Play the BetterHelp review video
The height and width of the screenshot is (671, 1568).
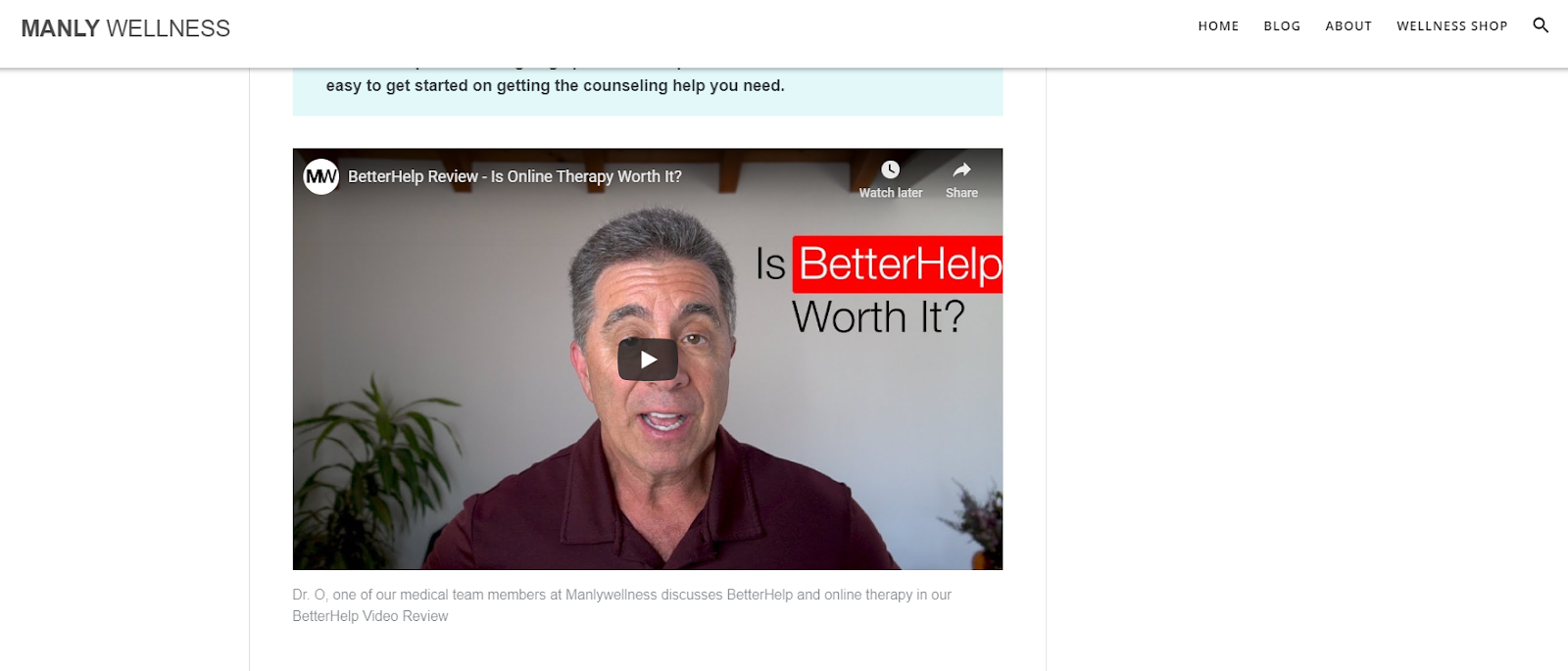click(648, 359)
